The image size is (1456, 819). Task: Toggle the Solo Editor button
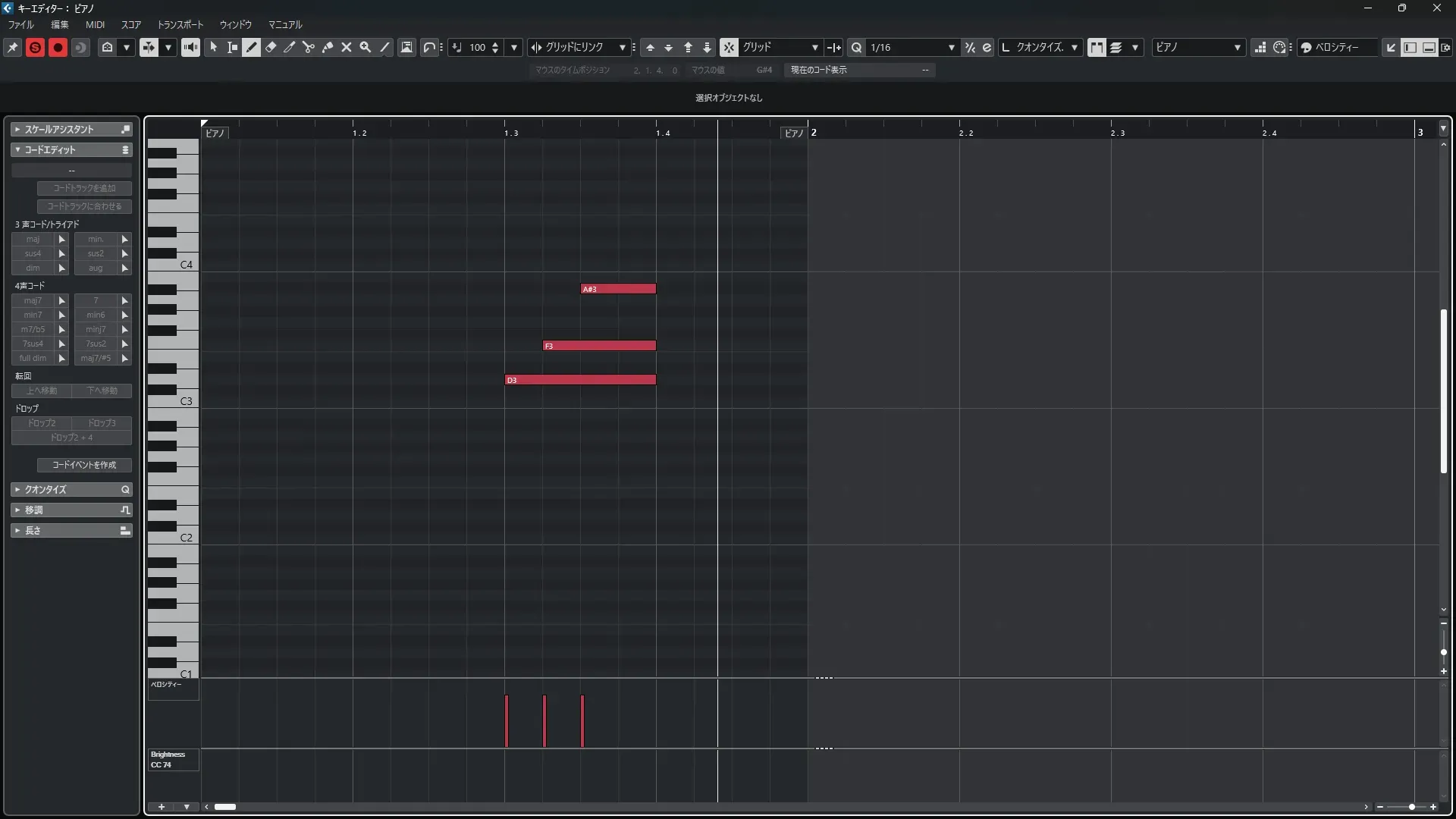tap(35, 47)
